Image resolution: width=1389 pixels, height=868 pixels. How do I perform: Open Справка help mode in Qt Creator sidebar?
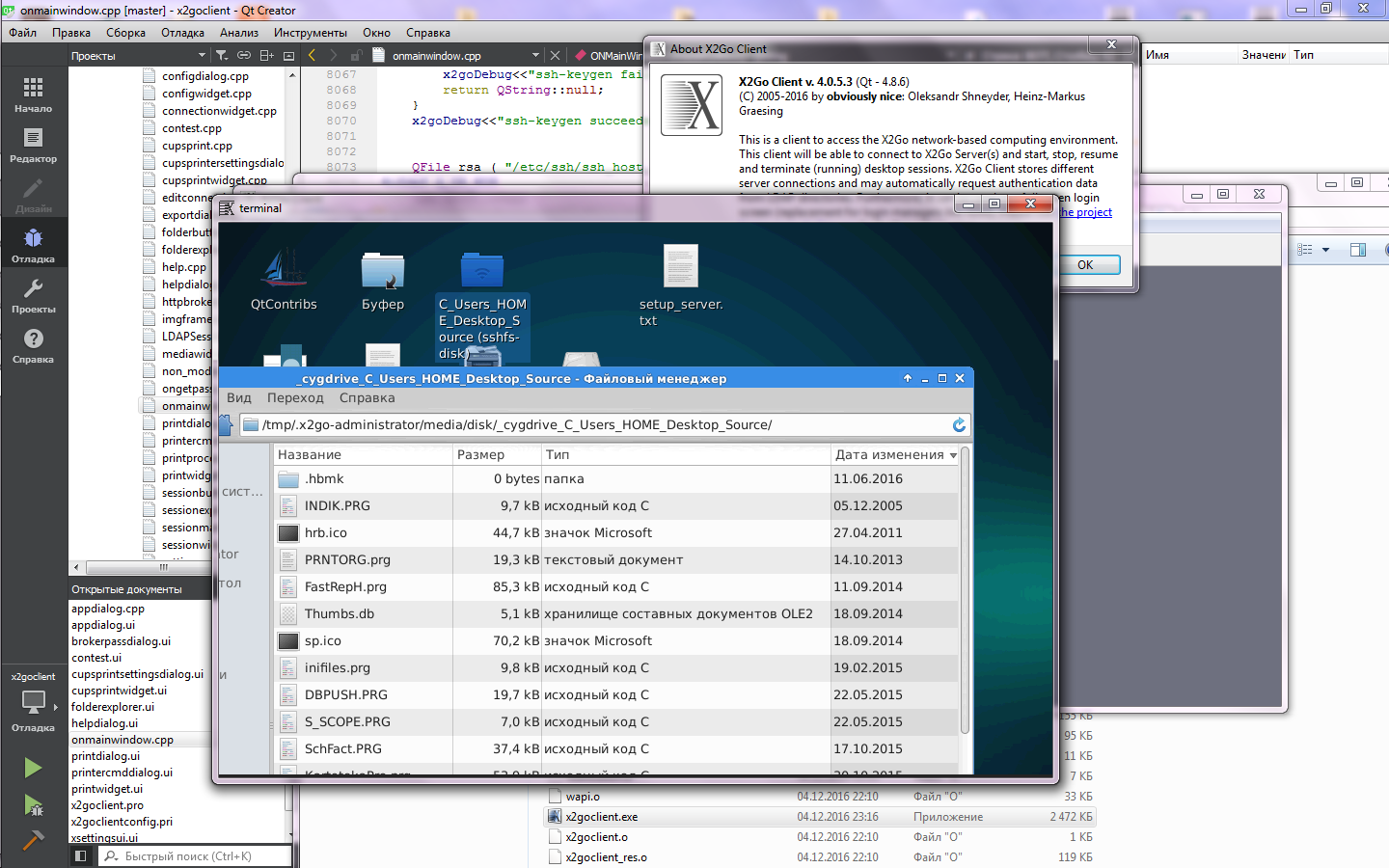pyautogui.click(x=33, y=345)
